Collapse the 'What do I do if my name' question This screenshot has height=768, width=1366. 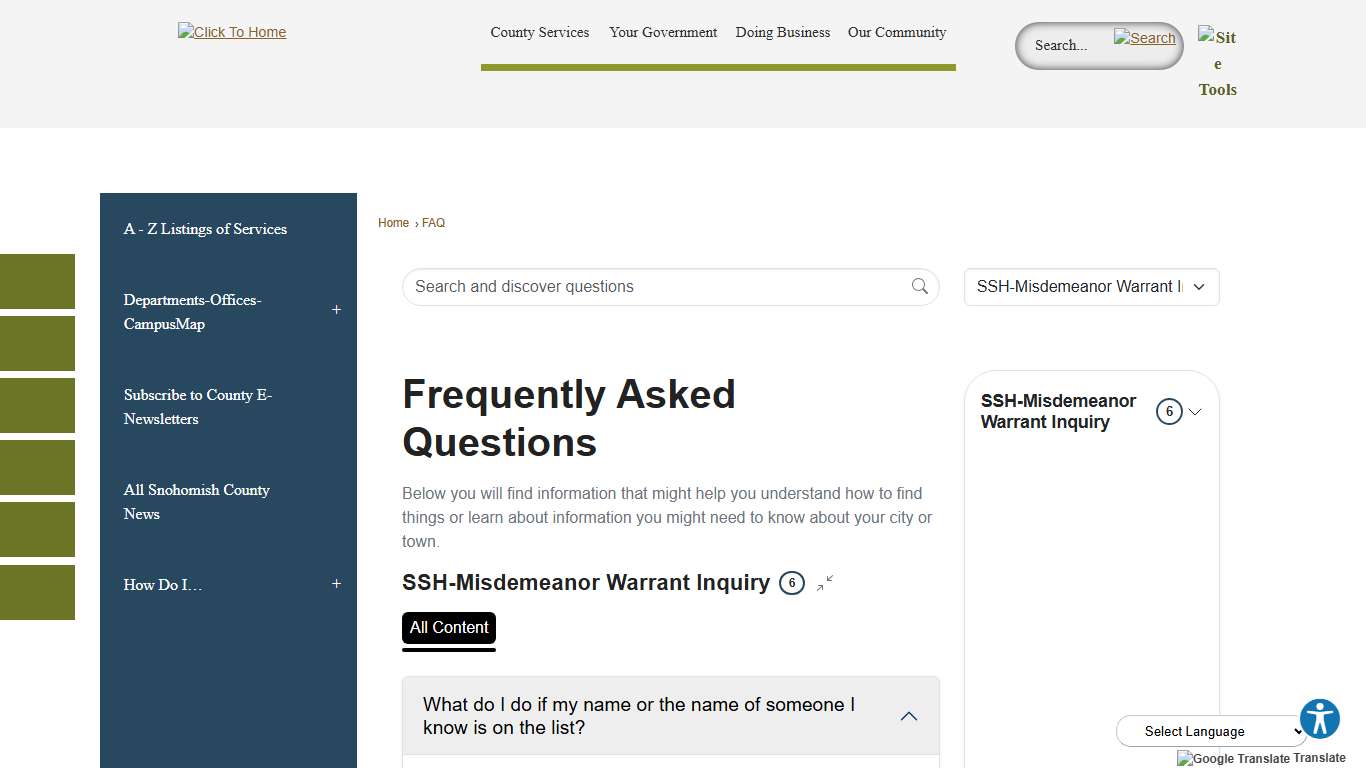tap(909, 715)
